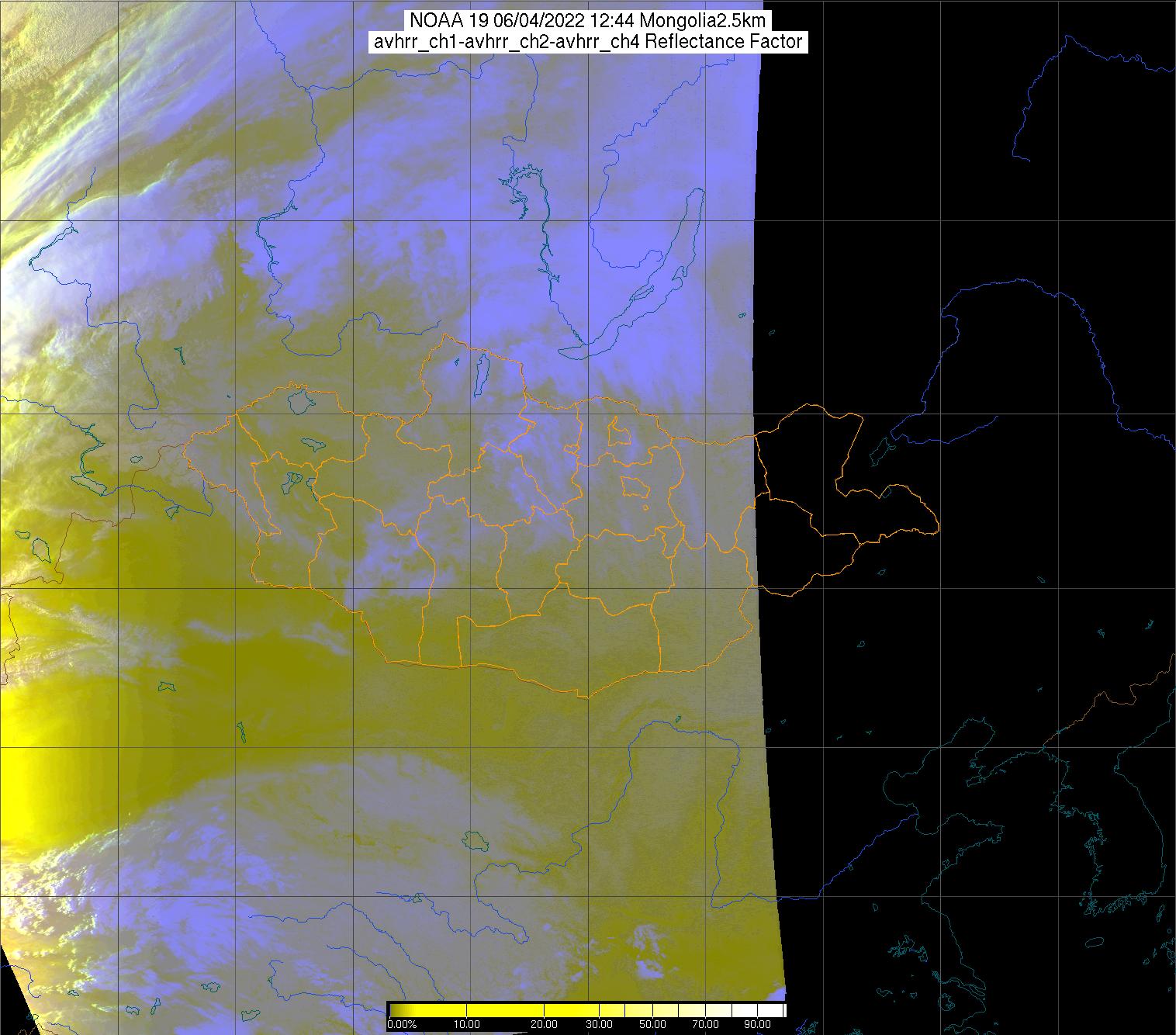Click the title "NOAA 19 06/04/2022 12:44 Mongolia2.5km"
This screenshot has height=1035, width=1176.
(587, 21)
